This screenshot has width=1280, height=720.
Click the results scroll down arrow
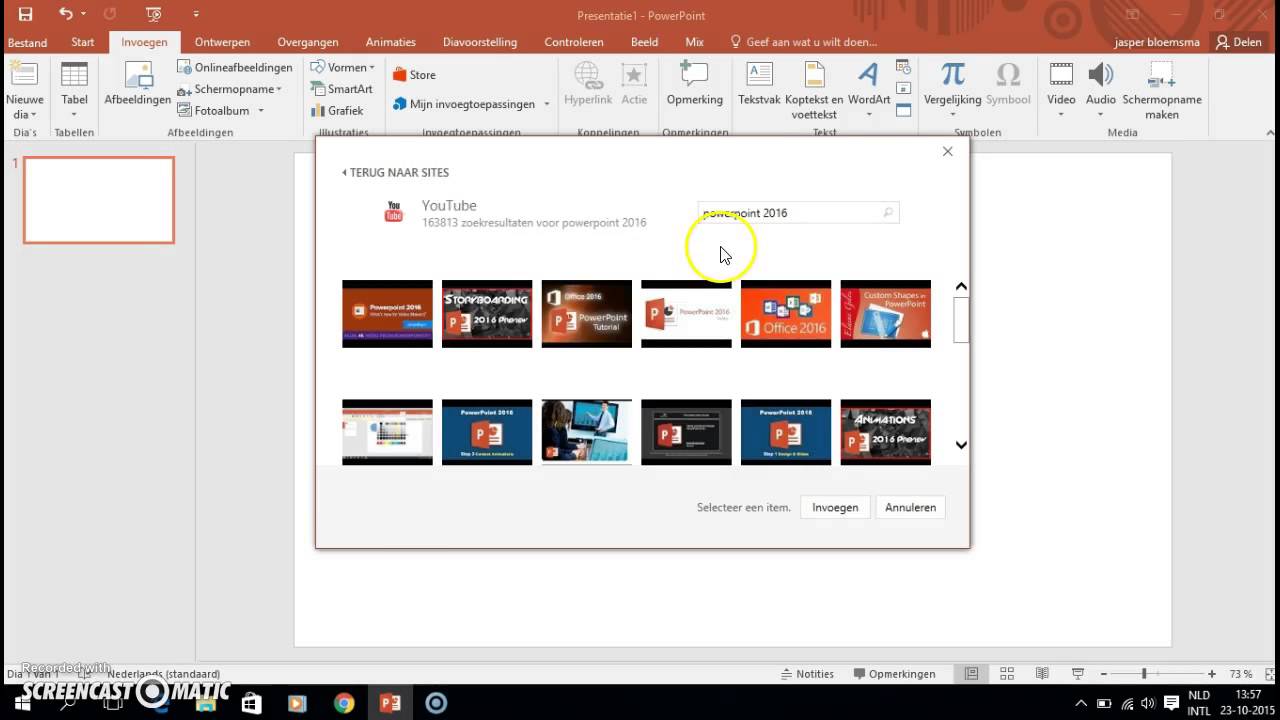[x=961, y=445]
